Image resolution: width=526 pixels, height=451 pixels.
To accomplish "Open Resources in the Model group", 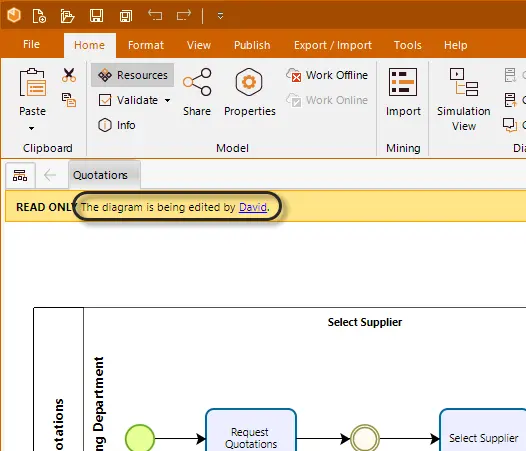I will click(133, 75).
